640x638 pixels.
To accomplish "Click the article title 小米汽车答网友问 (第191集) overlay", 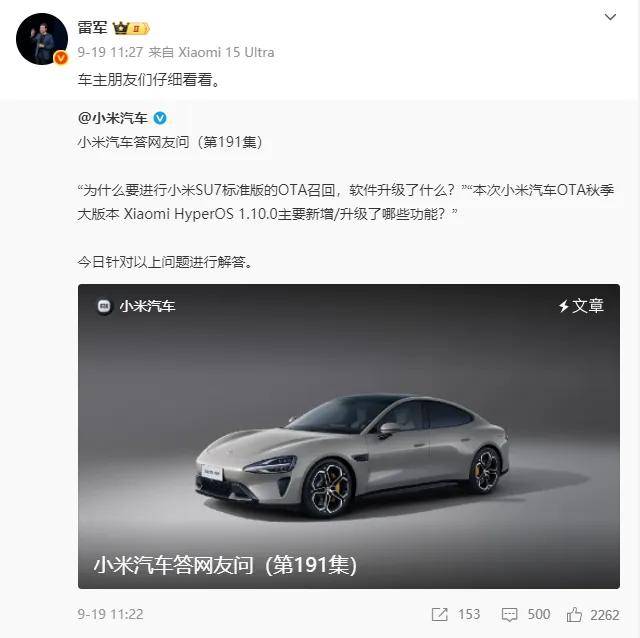I will click(x=225, y=565).
